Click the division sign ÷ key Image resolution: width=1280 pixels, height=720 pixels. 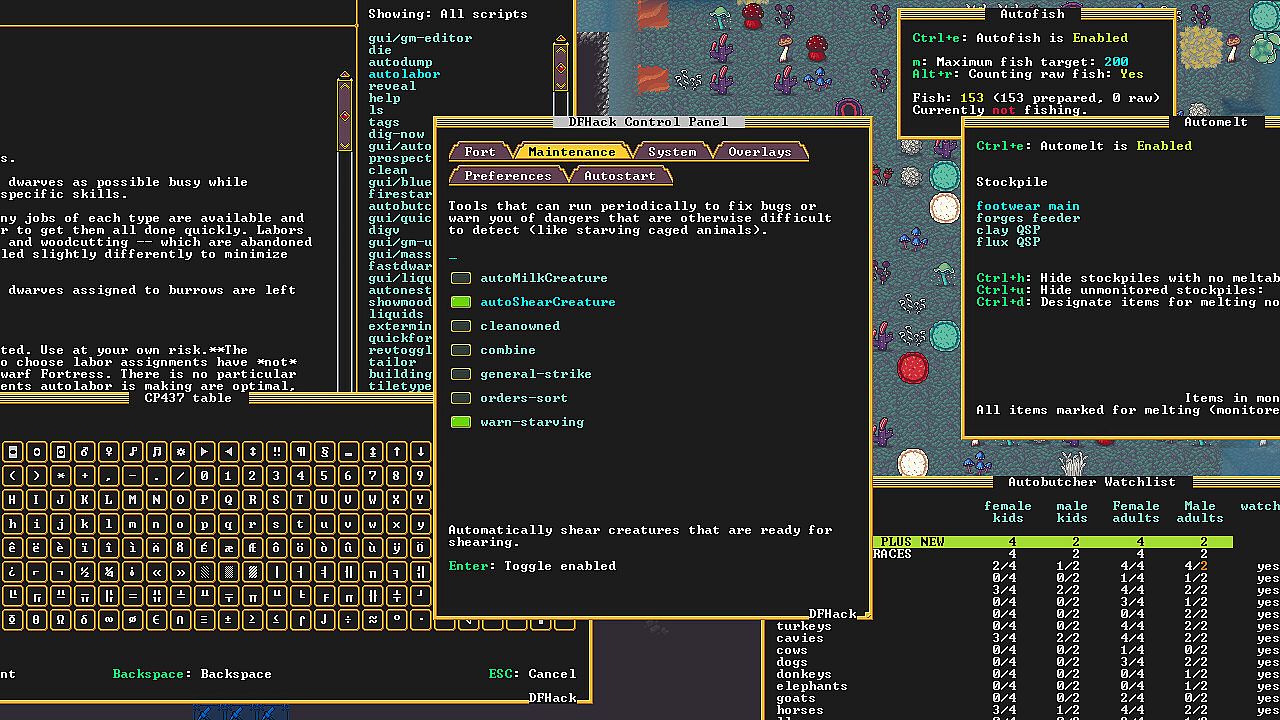coord(348,619)
